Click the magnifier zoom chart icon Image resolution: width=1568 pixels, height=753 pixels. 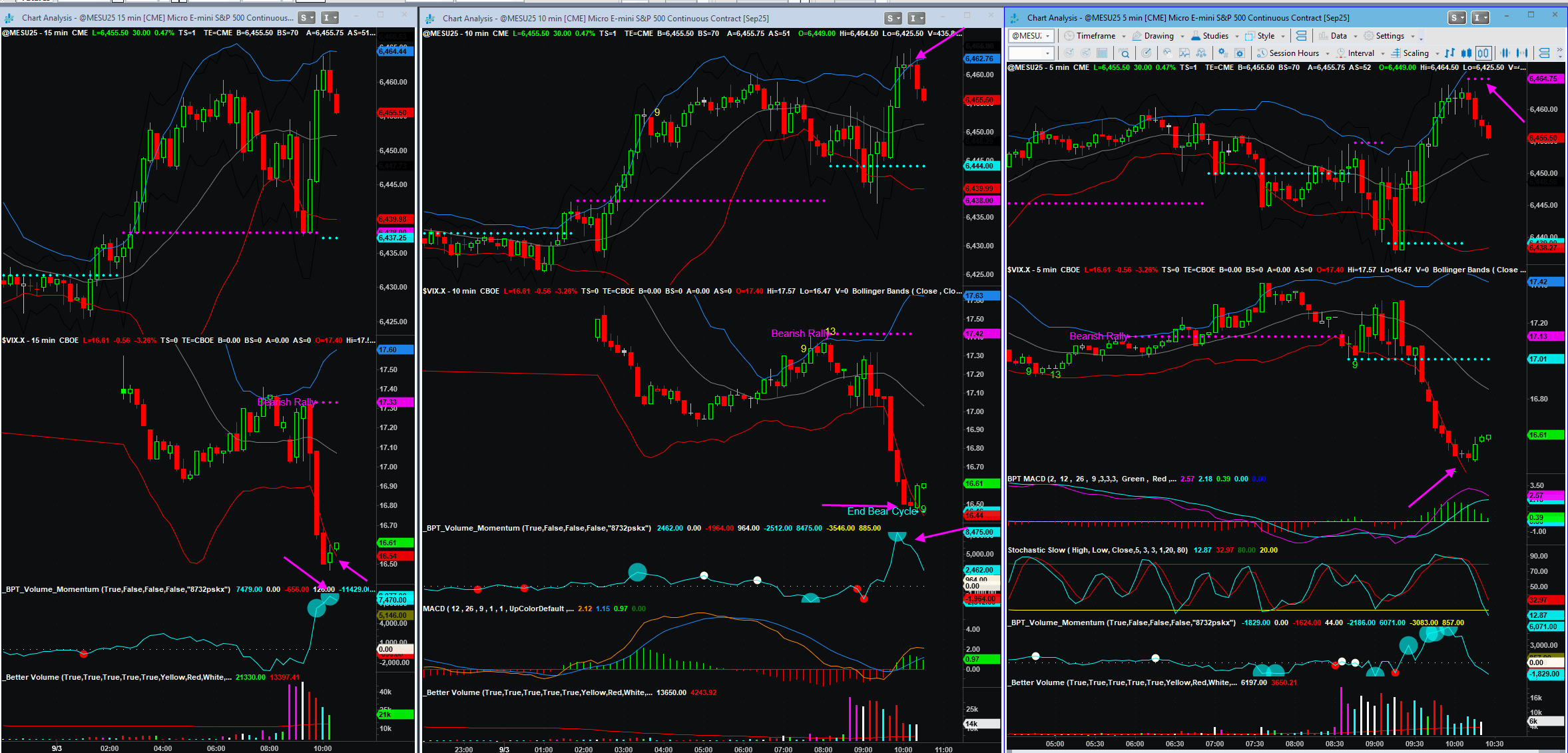click(1124, 53)
